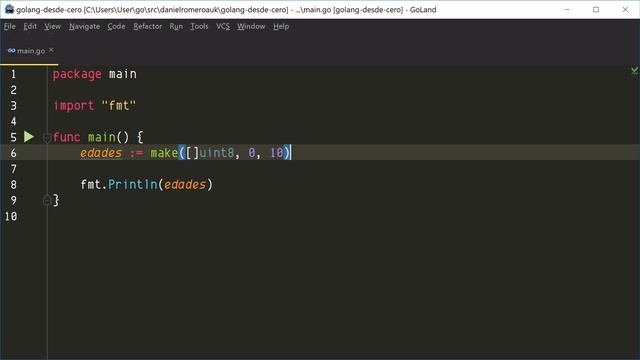Click 'edades' variable on line 6
640x360 pixels.
[x=101, y=153]
